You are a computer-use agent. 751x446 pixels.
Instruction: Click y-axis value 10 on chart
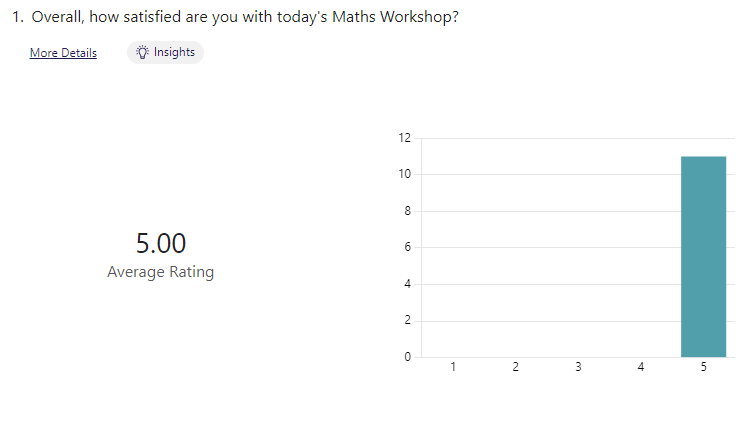tap(405, 174)
